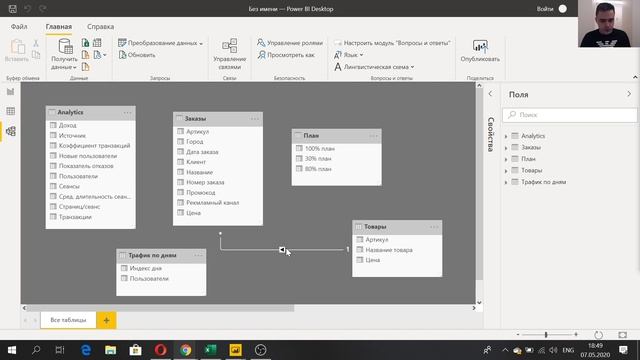Select Индекс дня field in Трафик по дням

146,268
